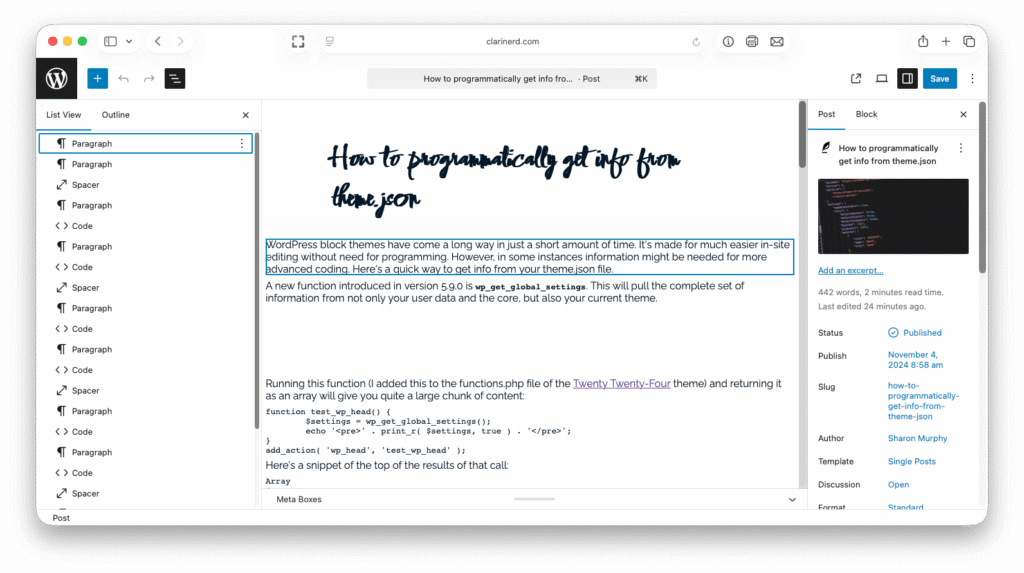
Task: Click the undo arrow in toolbar
Action: (124, 79)
